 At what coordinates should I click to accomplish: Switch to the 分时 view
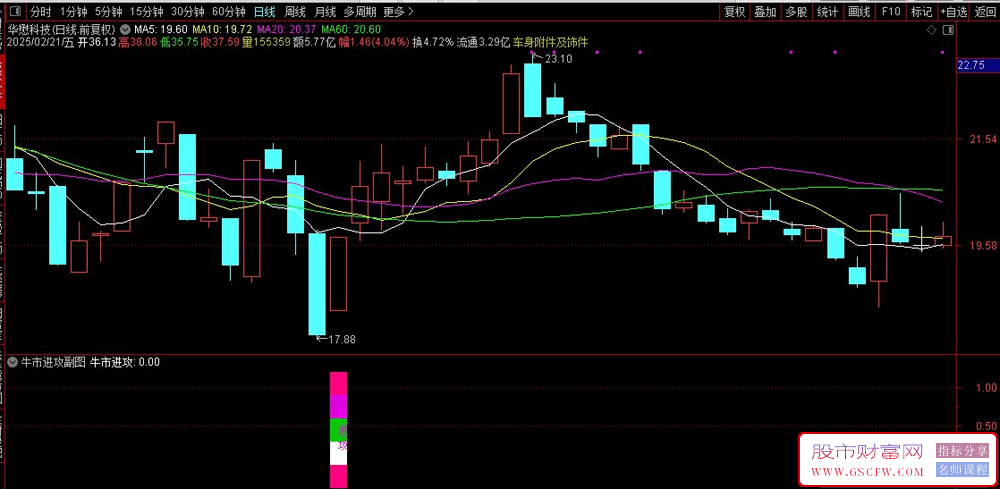(40, 11)
